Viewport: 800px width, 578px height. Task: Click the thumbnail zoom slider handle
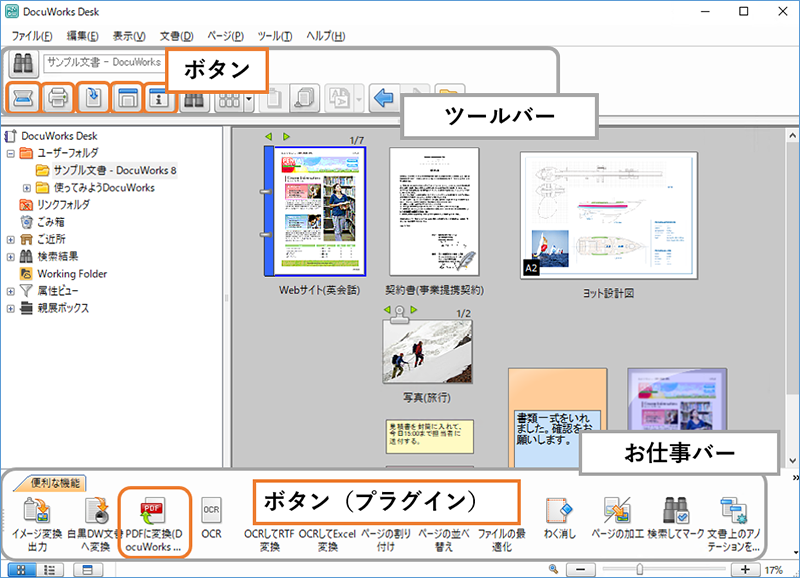pos(639,569)
